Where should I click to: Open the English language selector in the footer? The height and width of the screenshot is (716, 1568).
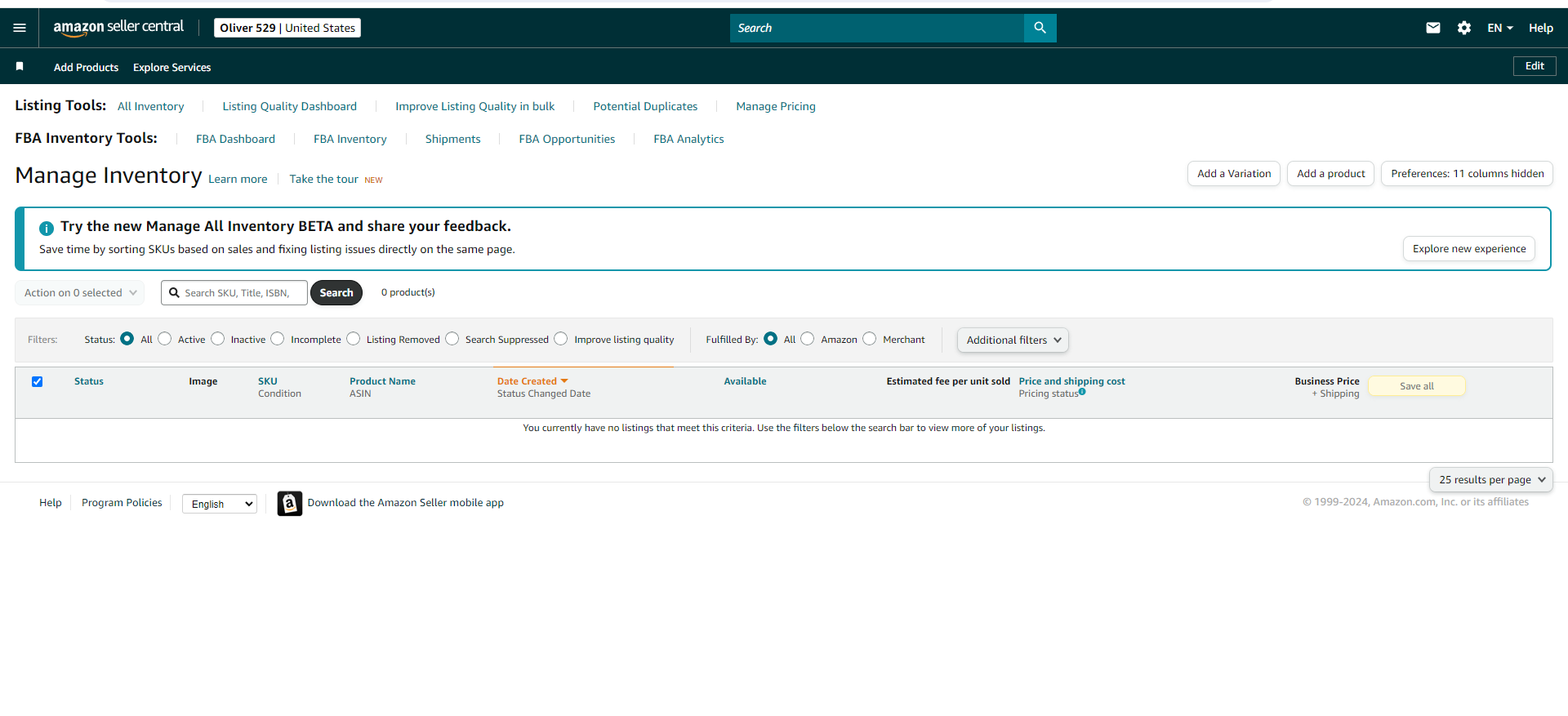(220, 504)
